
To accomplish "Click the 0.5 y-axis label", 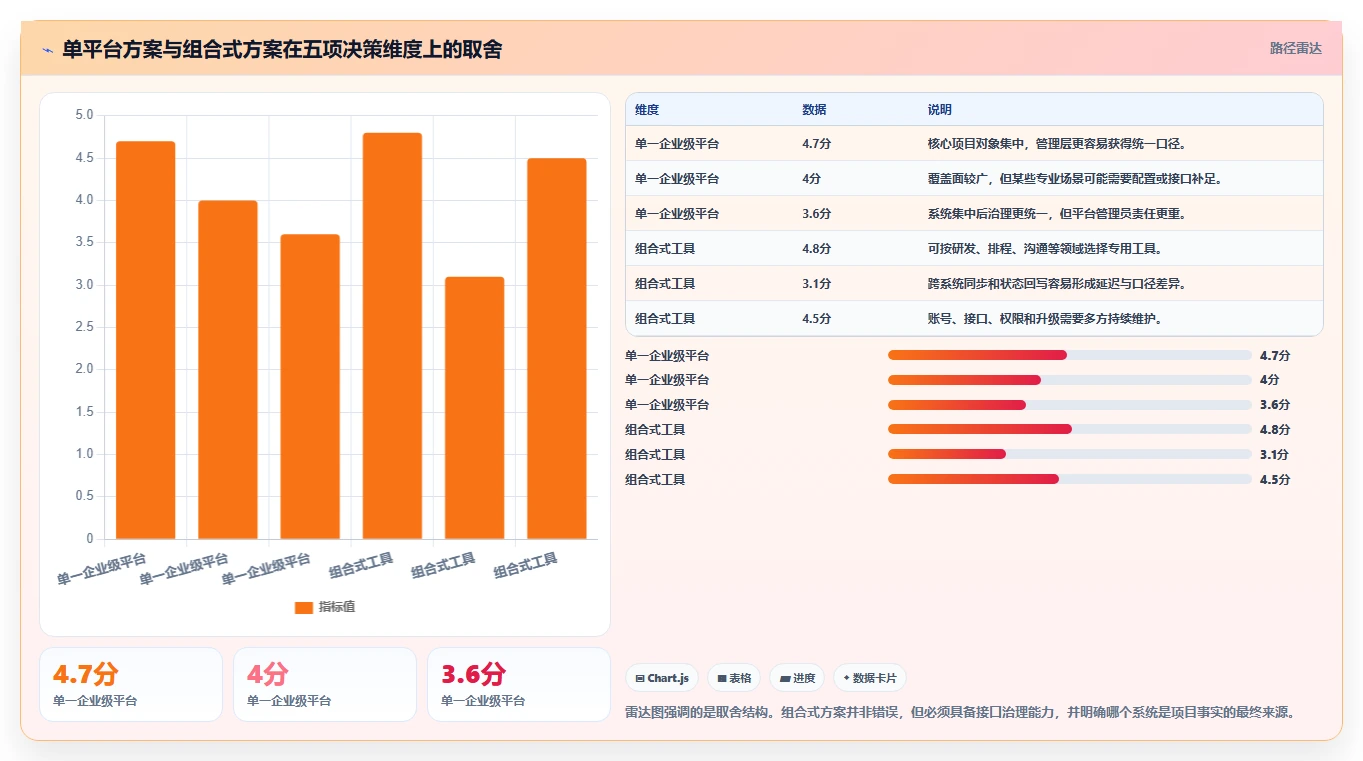I will (84, 496).
